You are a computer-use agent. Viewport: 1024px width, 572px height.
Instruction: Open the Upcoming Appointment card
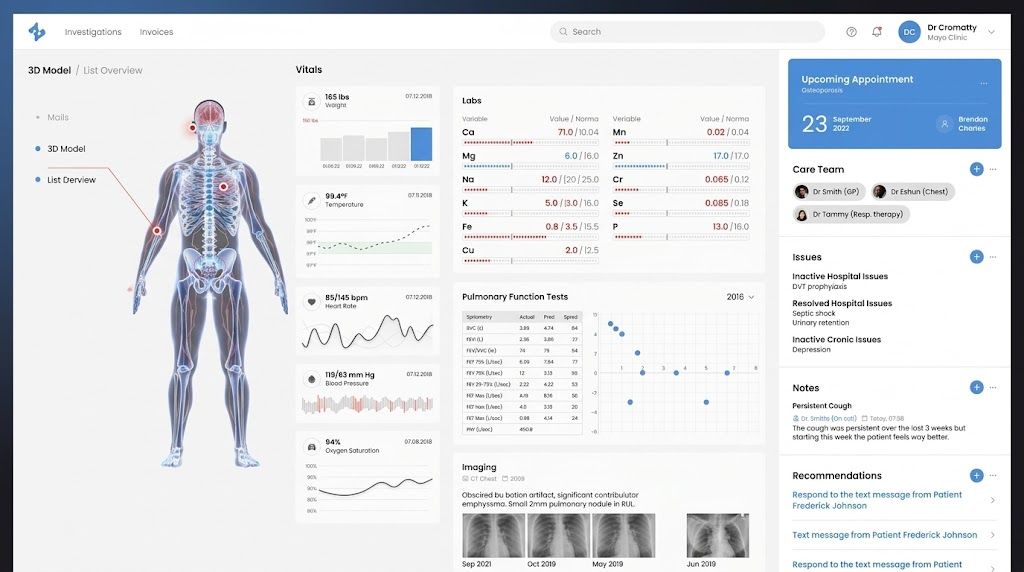coord(894,104)
